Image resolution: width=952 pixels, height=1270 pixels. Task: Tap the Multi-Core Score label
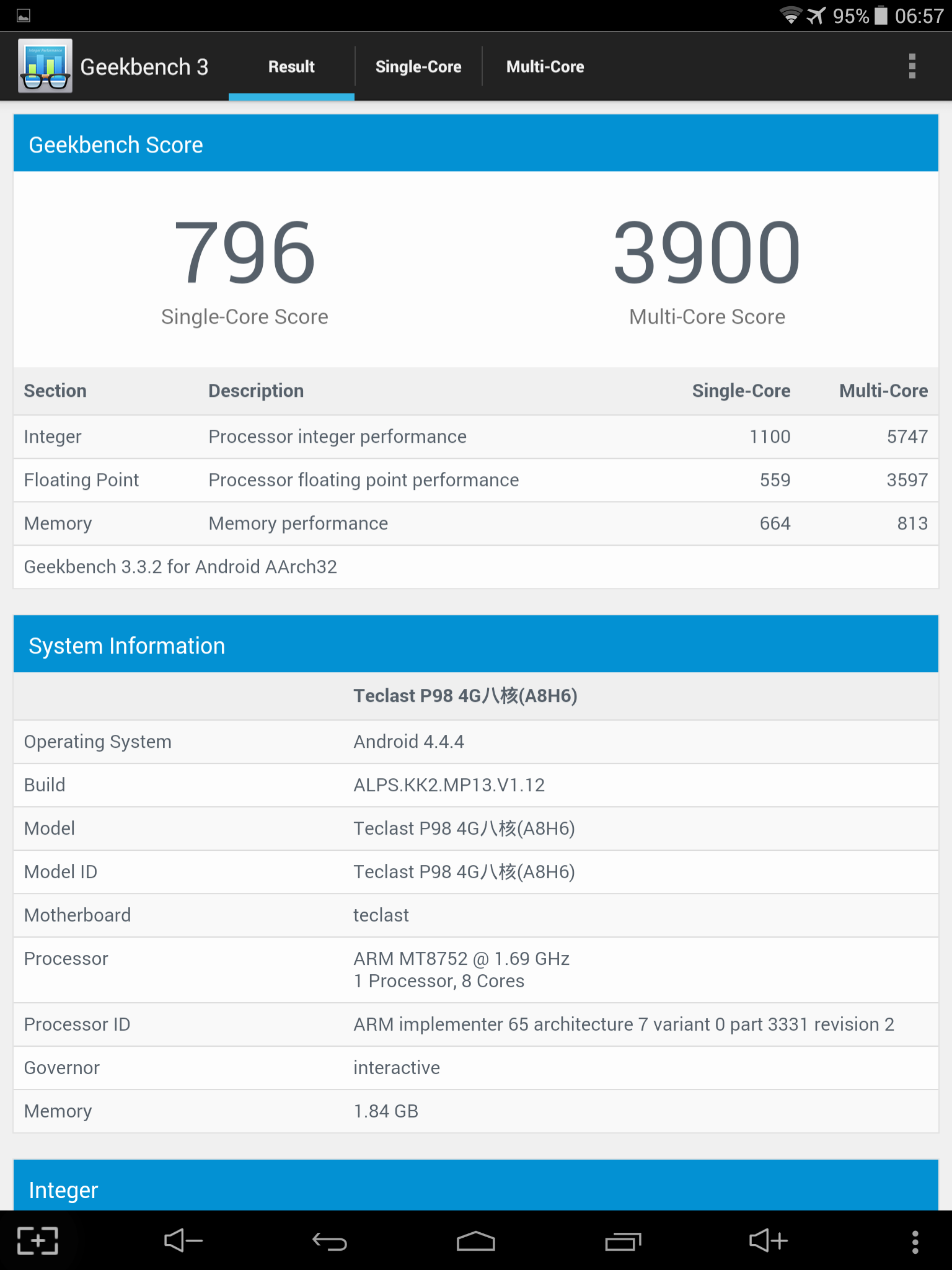[707, 317]
